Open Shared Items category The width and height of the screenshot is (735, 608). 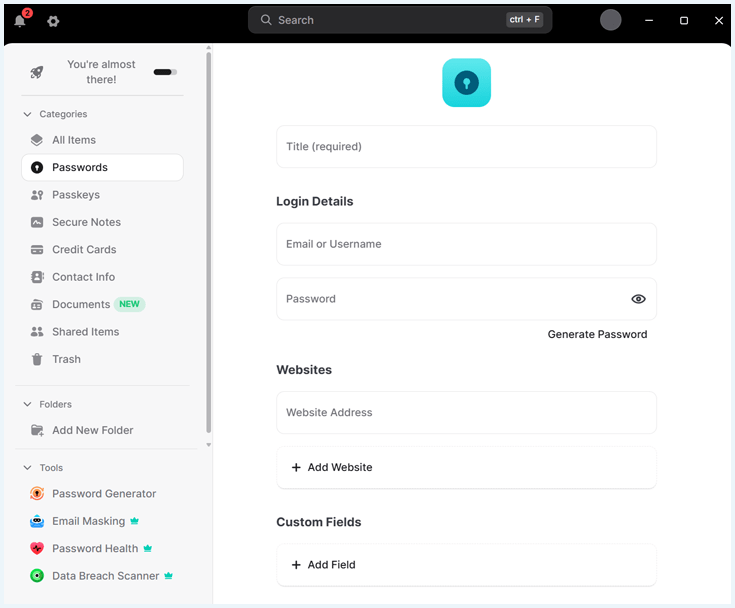point(102,332)
